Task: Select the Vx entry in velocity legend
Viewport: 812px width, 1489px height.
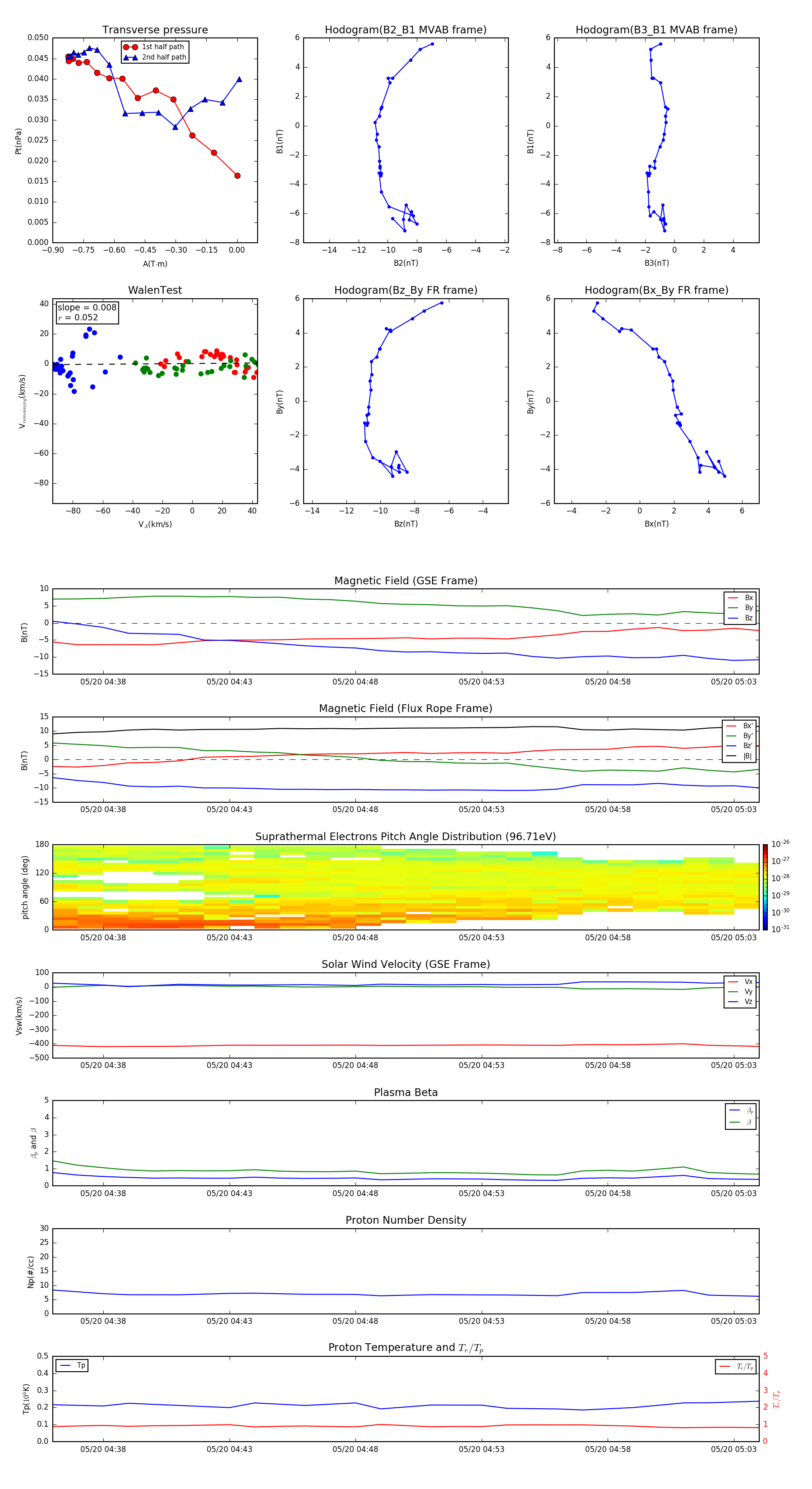Action: click(740, 982)
